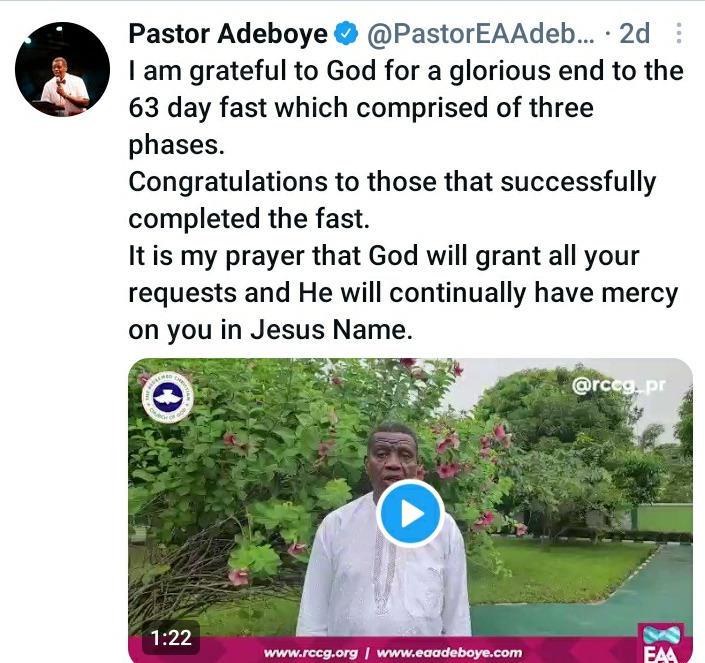Click www.rccg.org in video banner
The width and height of the screenshot is (705, 663).
click(x=311, y=653)
